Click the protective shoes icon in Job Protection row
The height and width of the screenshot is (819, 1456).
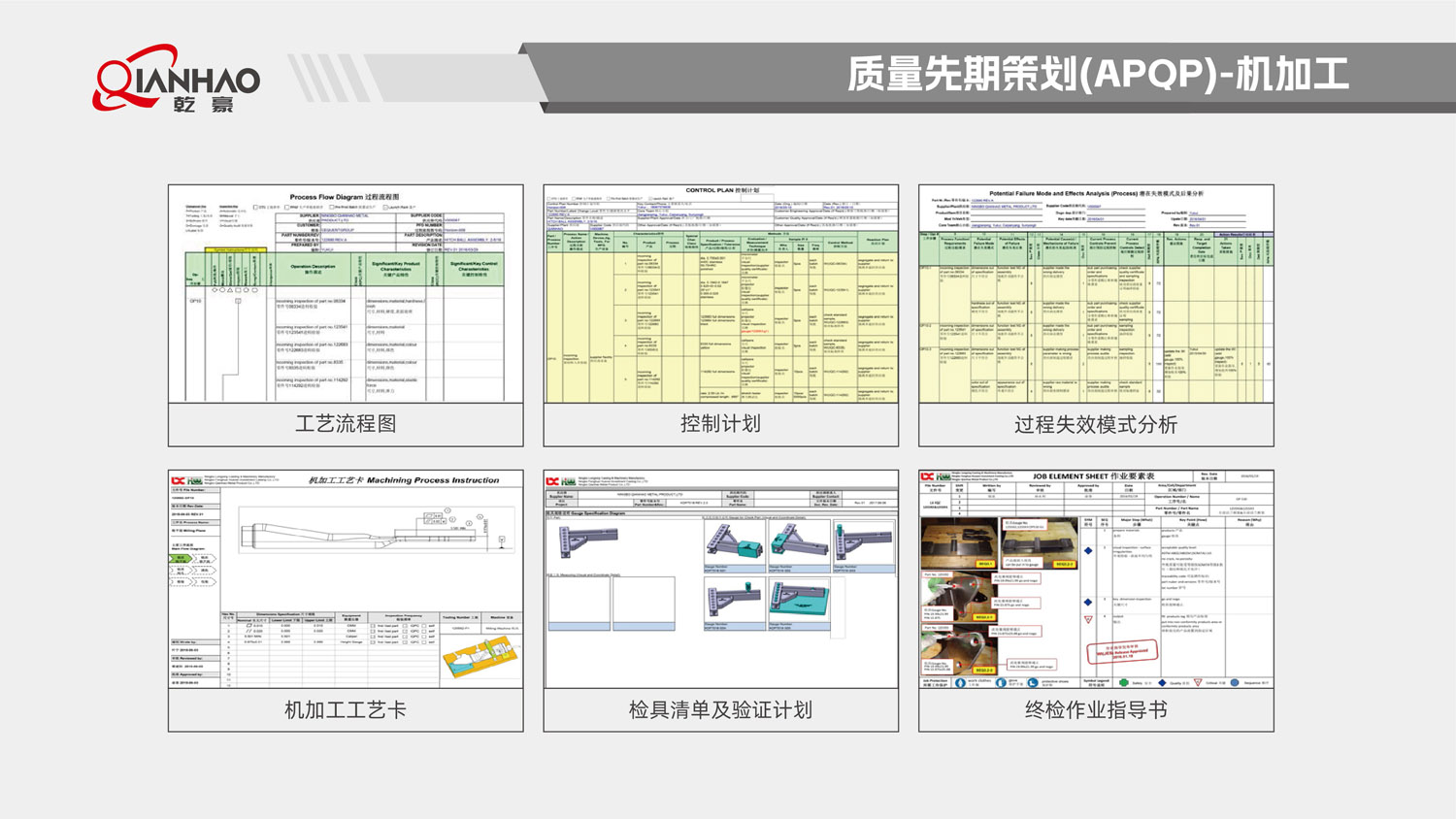click(1032, 683)
